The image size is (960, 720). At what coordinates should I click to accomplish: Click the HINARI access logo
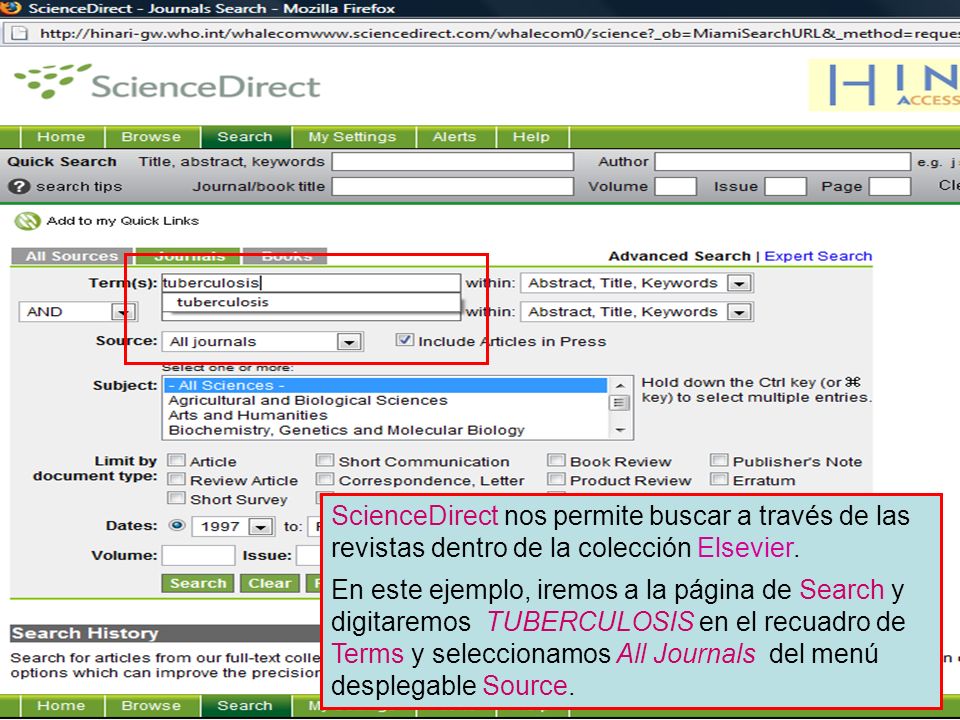click(x=884, y=85)
